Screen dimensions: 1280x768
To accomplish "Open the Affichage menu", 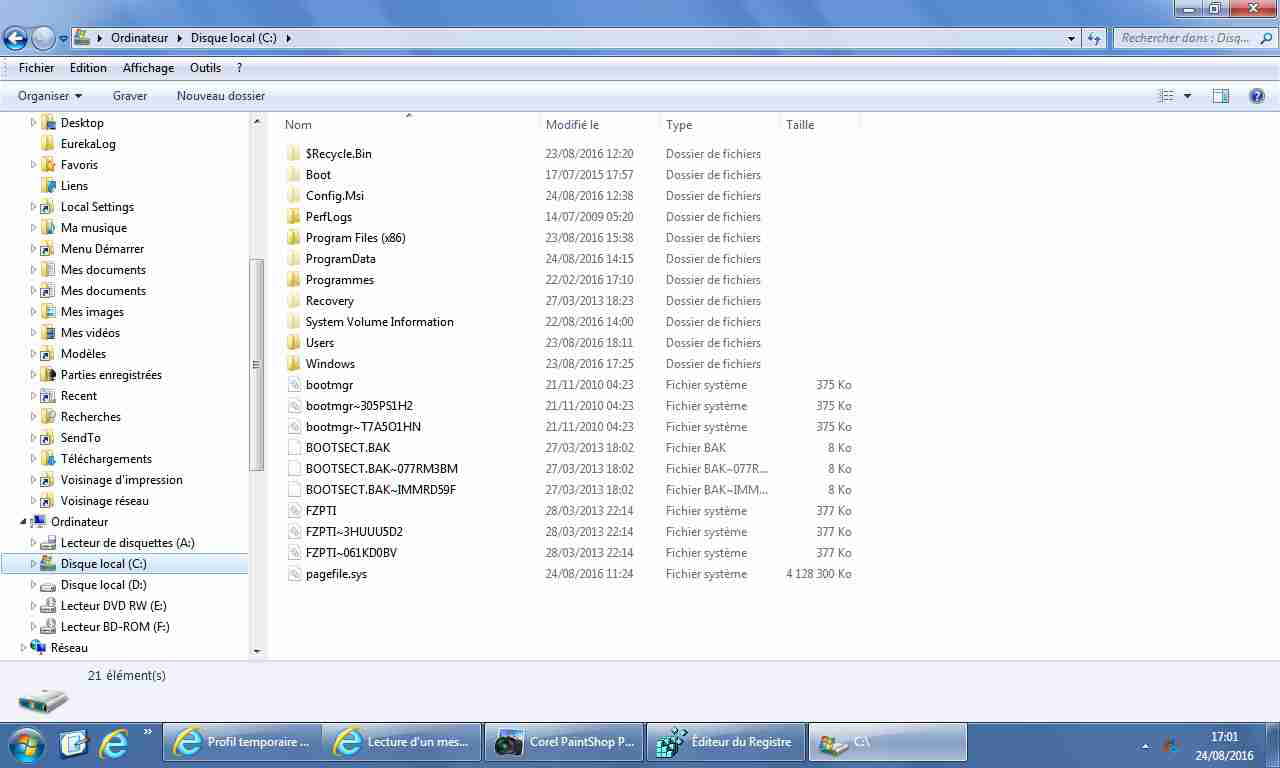I will (x=148, y=68).
